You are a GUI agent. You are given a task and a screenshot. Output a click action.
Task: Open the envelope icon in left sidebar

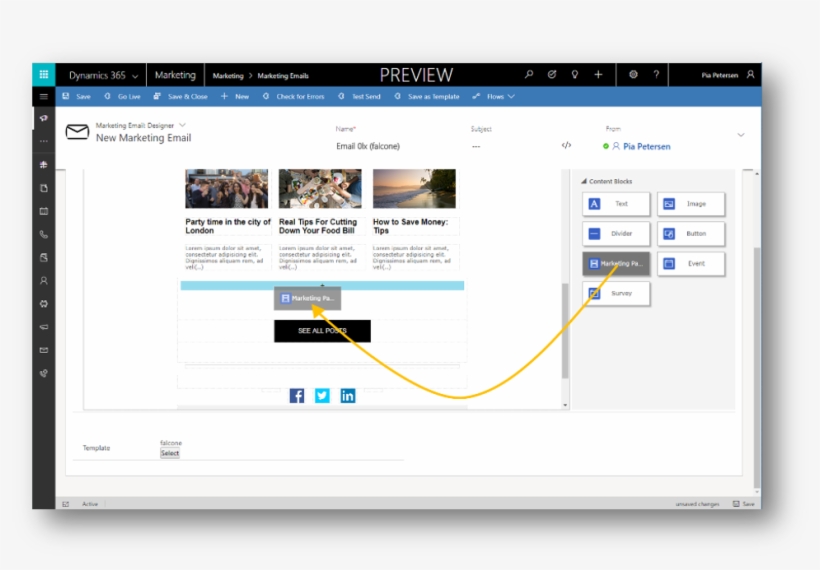(x=44, y=350)
